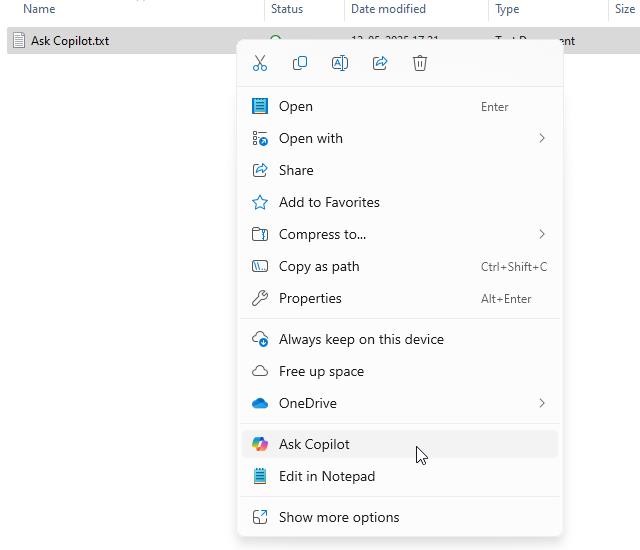Sort by Date modified column header
This screenshot has height=550, width=640.
(388, 9)
